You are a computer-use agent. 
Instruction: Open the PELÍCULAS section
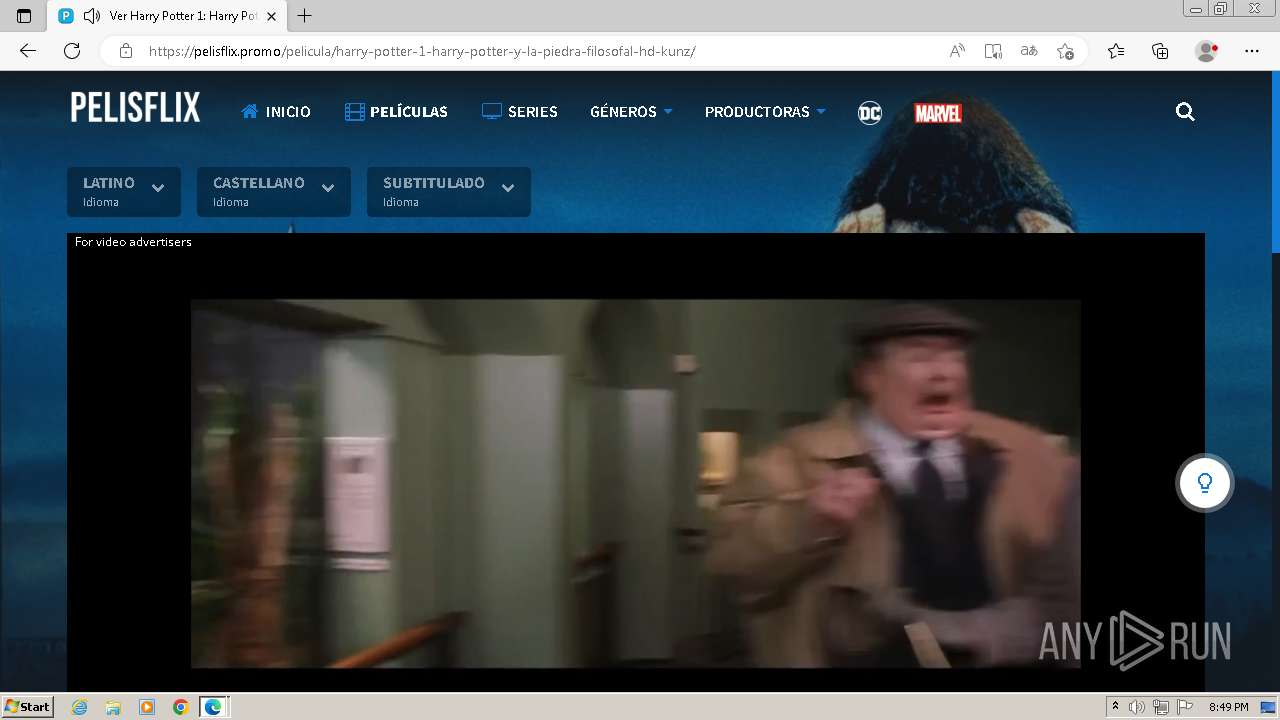(x=396, y=112)
